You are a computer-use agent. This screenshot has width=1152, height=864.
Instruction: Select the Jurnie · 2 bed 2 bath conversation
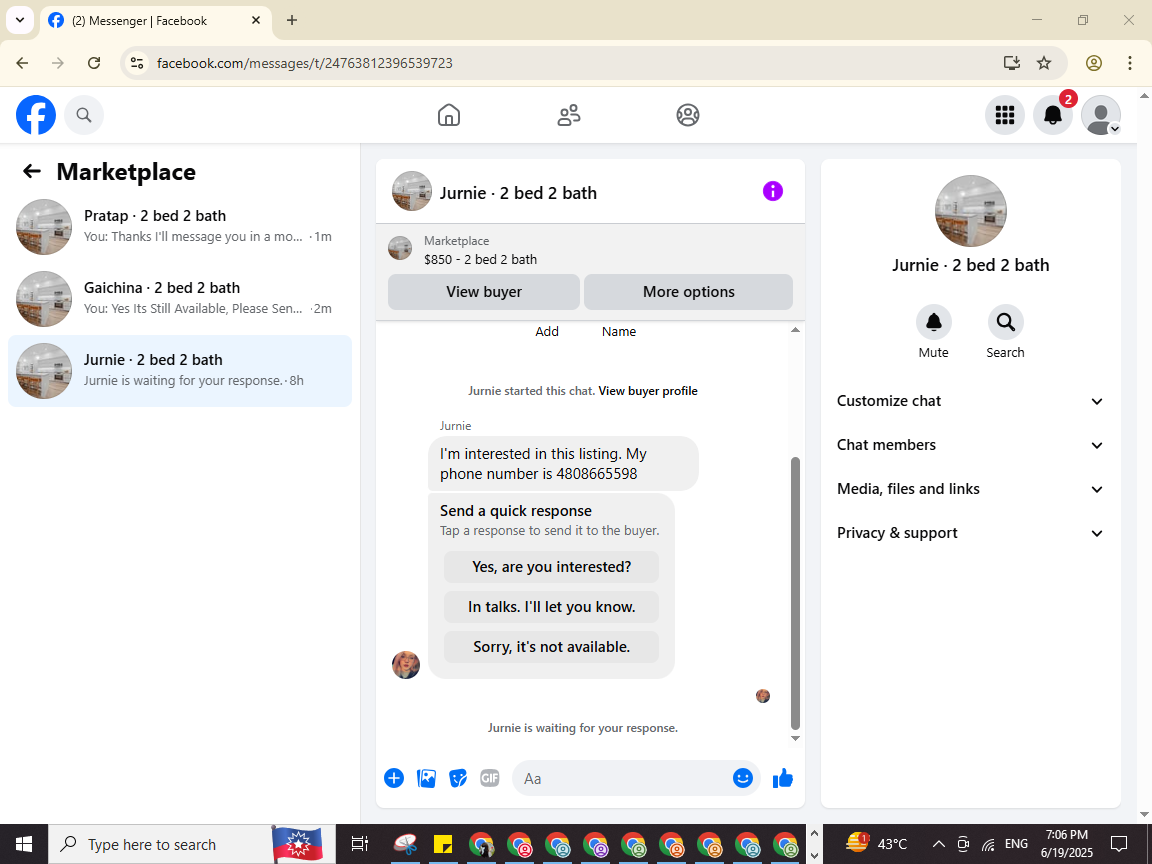pos(180,370)
